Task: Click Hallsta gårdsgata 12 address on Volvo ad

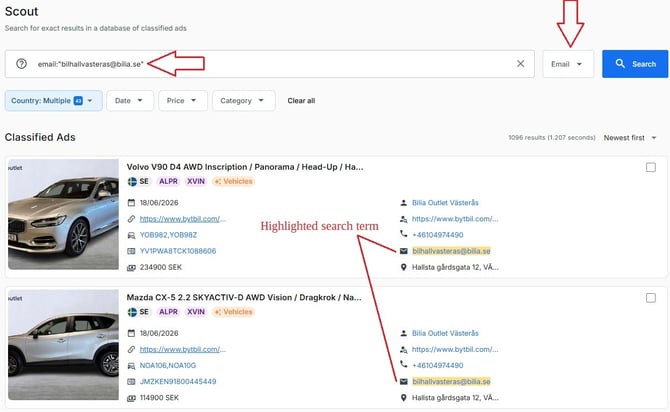Action: tap(455, 267)
